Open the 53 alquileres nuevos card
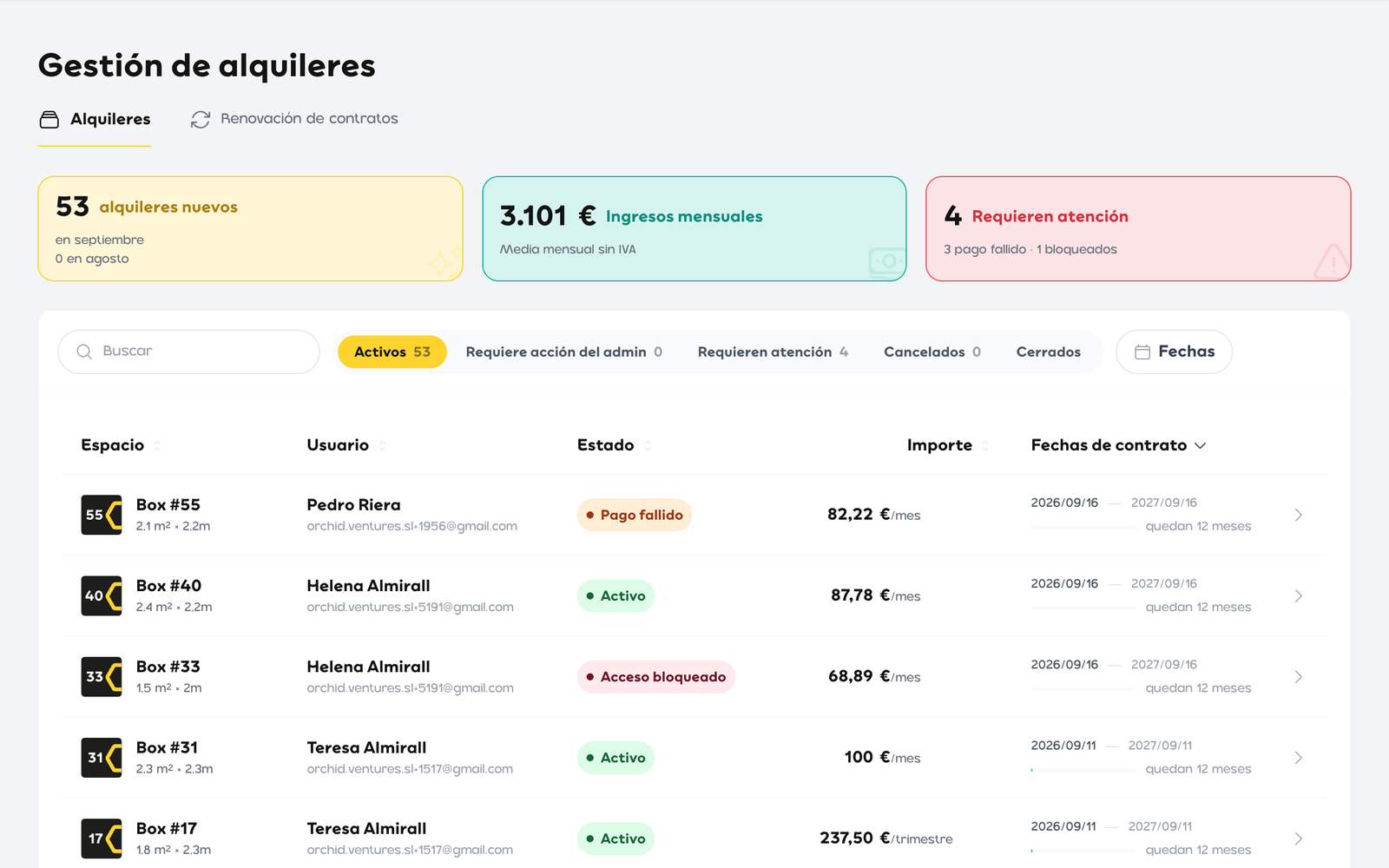Image resolution: width=1389 pixels, height=868 pixels. coord(250,229)
